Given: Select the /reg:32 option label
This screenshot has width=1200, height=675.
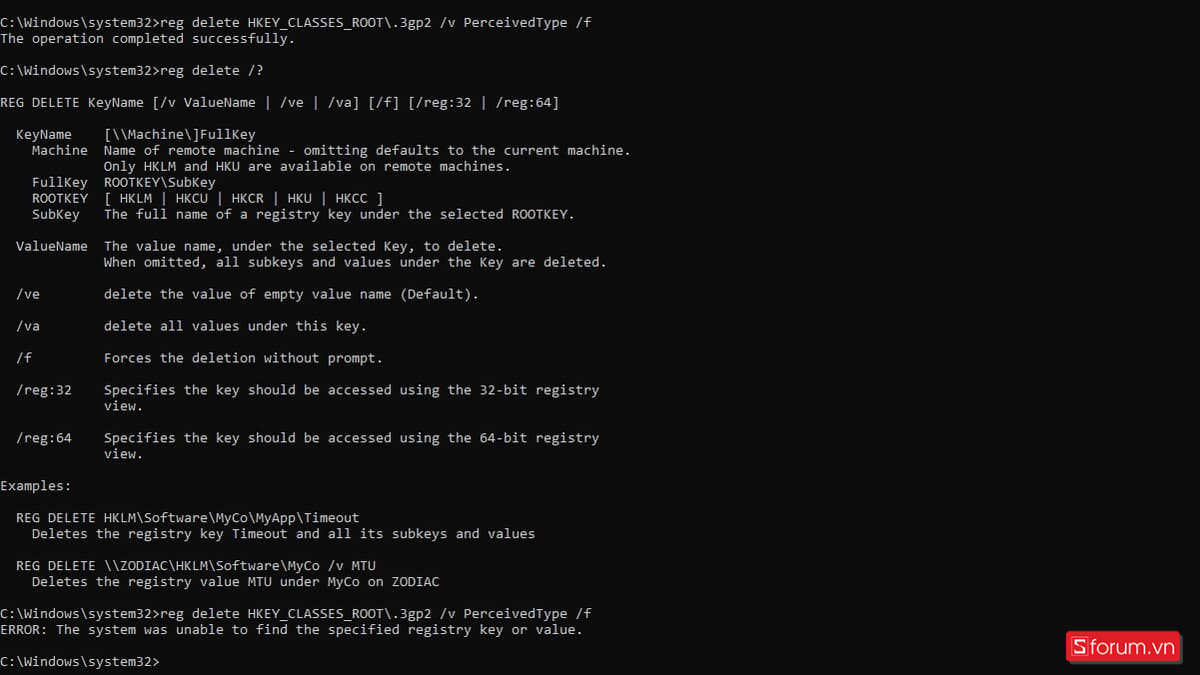Looking at the screenshot, I should point(44,390).
